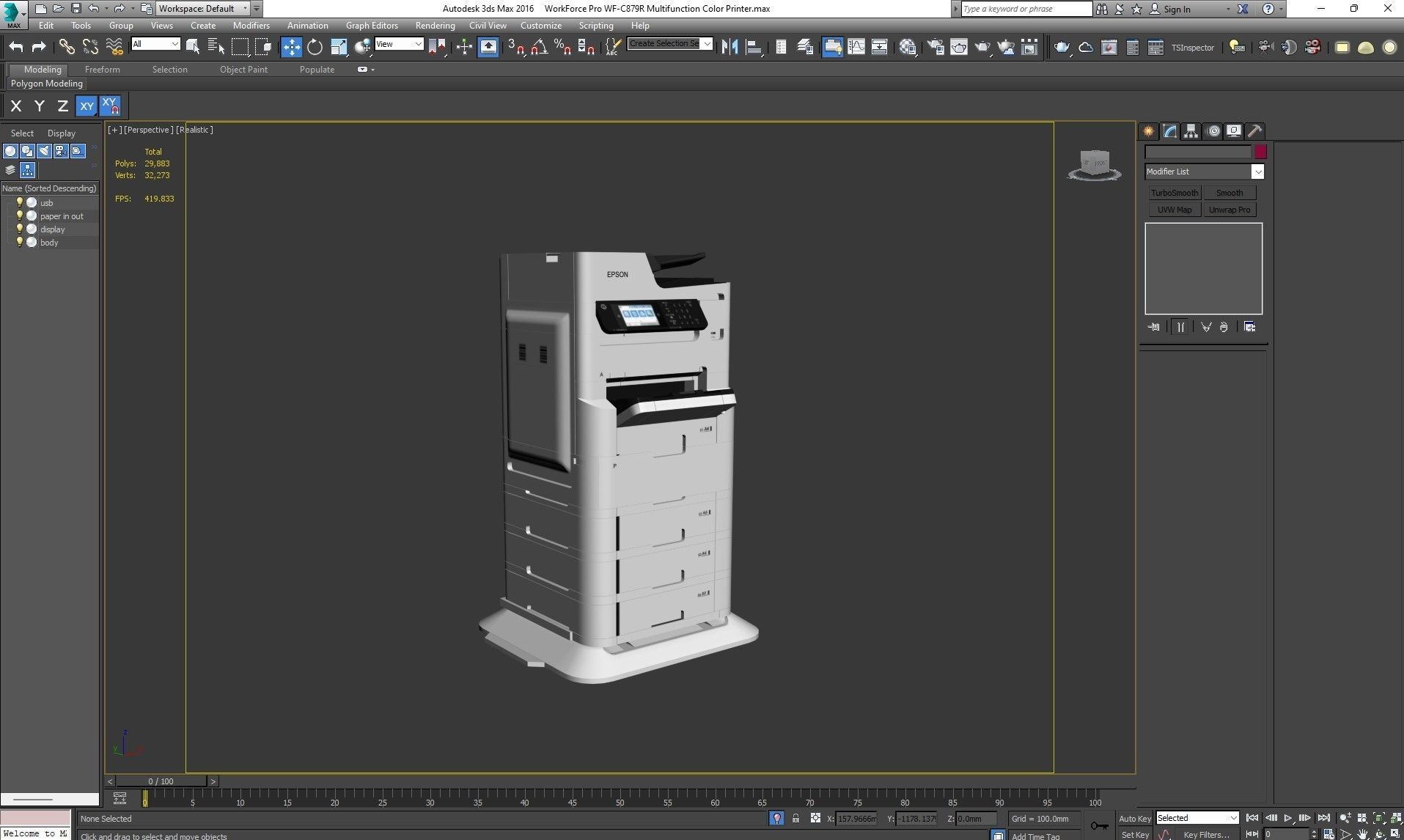Screen dimensions: 1404x840
Task: Click the Select and Link tool
Action: click(x=67, y=47)
